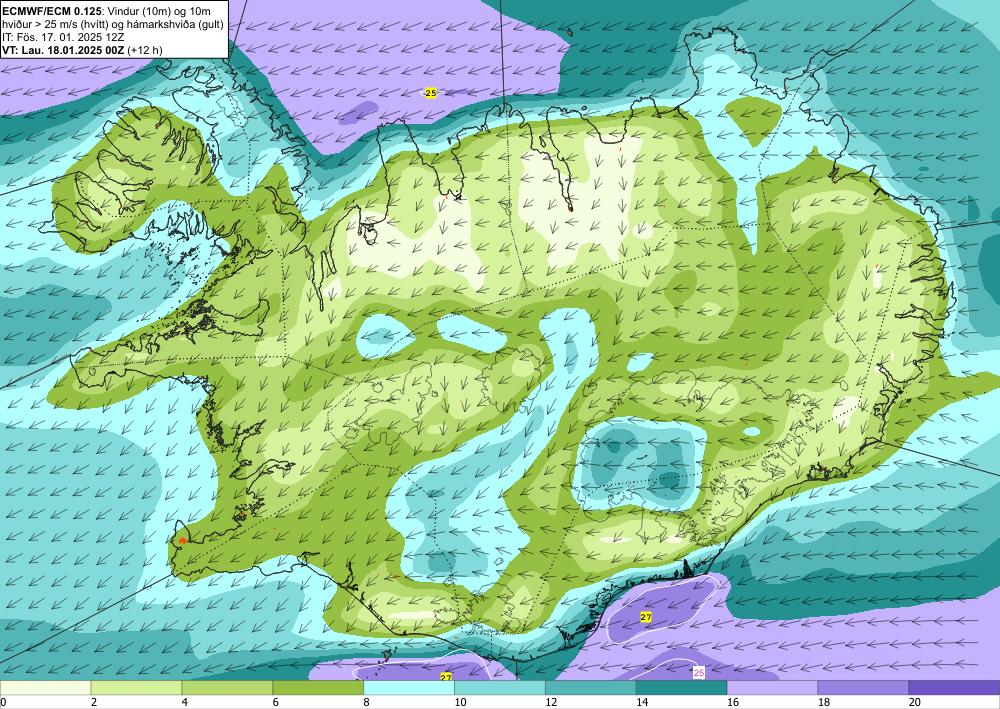1000x709 pixels.
Task: Choose the 10–12 m/s light teal legend swatch
Action: point(500,688)
